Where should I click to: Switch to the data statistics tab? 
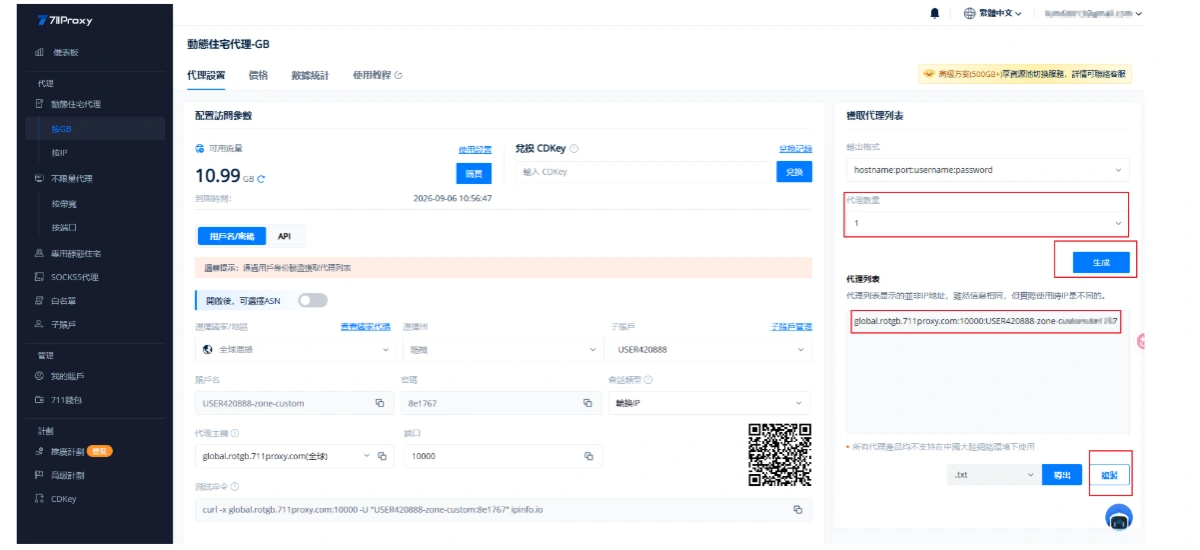click(x=309, y=75)
